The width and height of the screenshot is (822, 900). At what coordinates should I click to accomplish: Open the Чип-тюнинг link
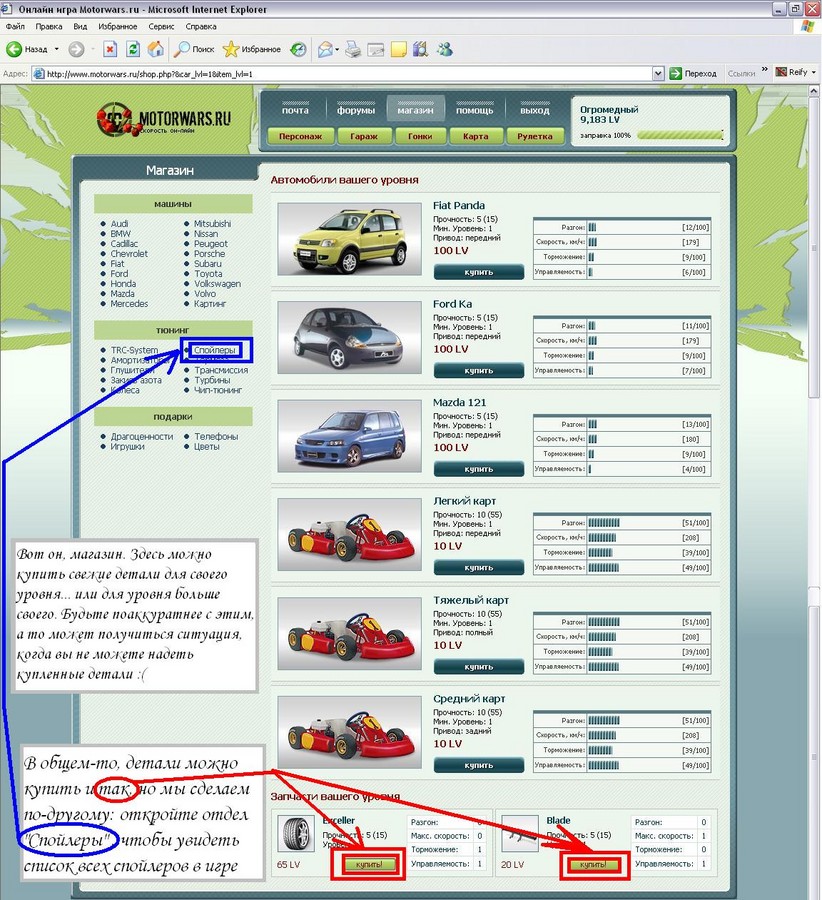[x=218, y=390]
